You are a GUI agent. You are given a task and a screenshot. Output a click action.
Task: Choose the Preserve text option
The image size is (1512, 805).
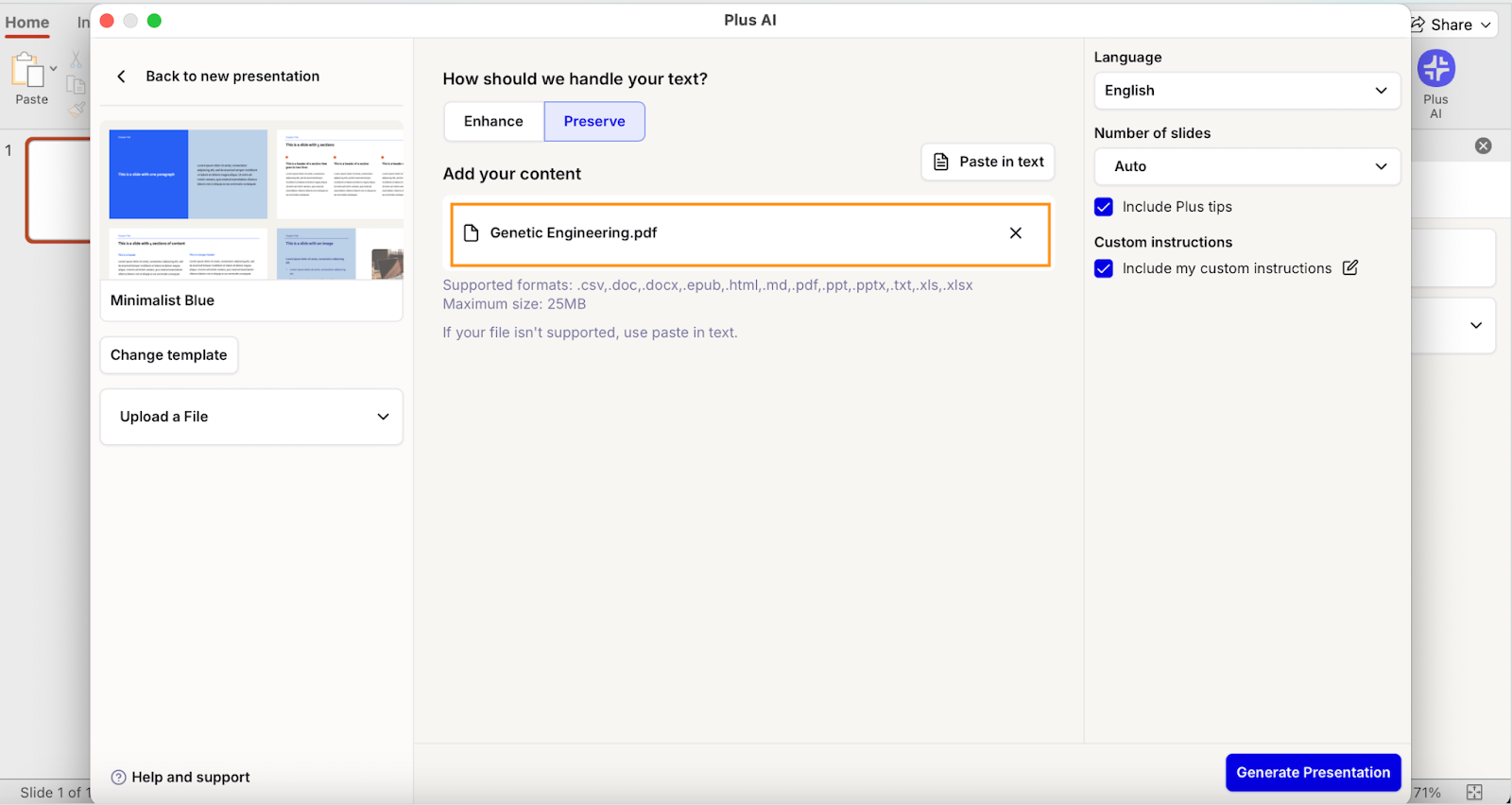(x=594, y=122)
